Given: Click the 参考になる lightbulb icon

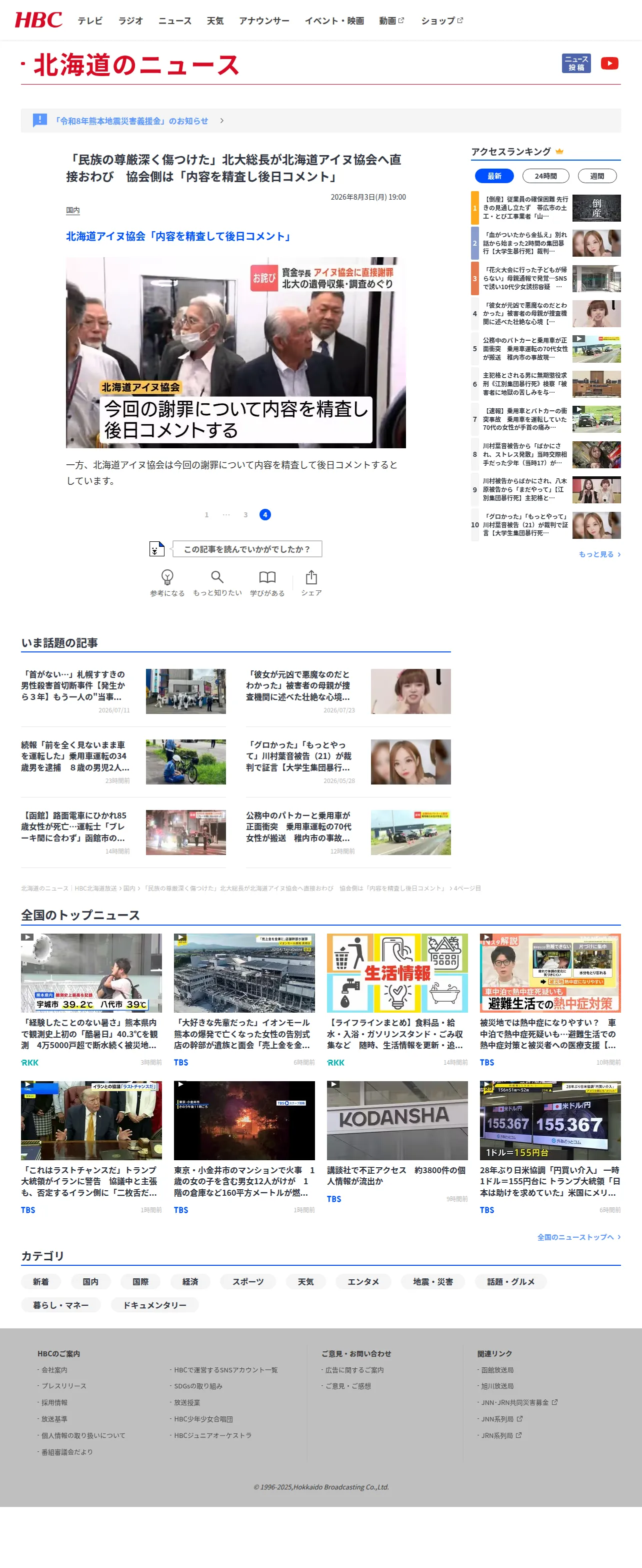Looking at the screenshot, I should tap(167, 576).
